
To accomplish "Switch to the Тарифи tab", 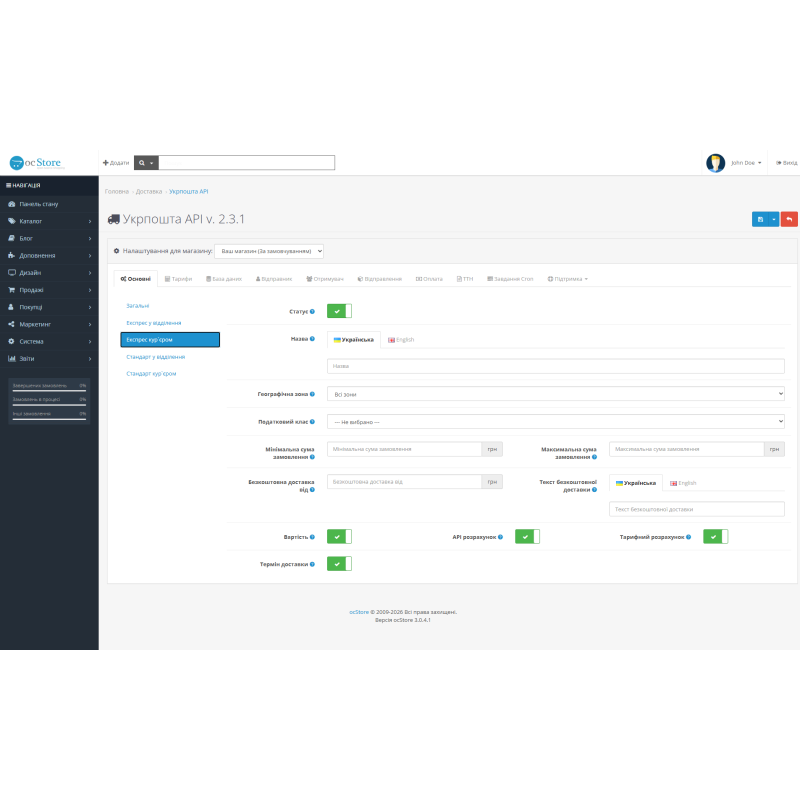I will tap(179, 279).
